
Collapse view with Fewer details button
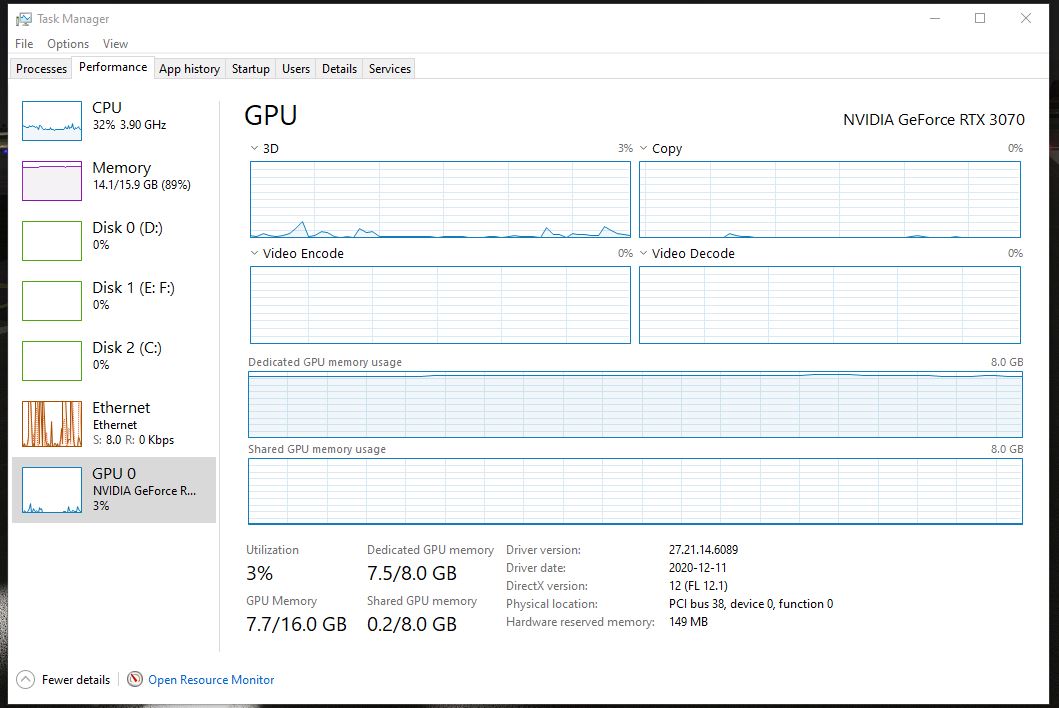[x=76, y=680]
